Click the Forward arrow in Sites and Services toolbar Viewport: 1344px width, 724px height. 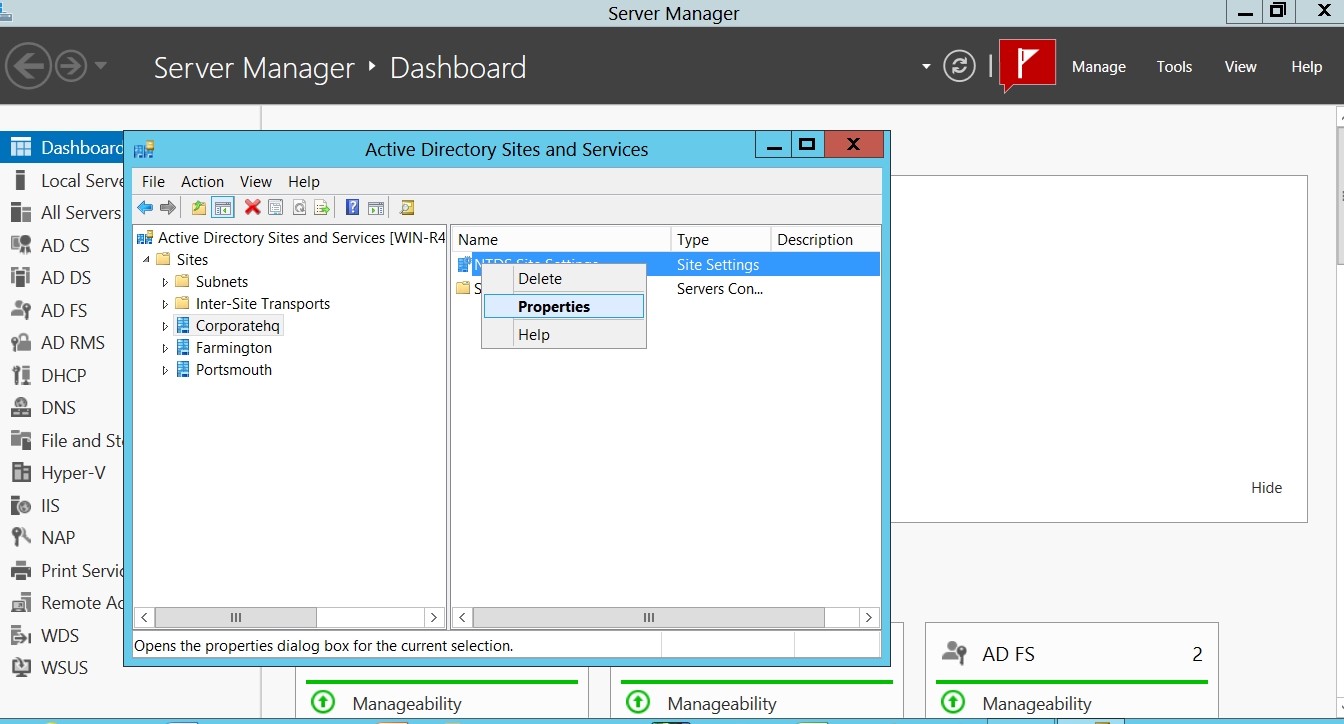pos(168,208)
